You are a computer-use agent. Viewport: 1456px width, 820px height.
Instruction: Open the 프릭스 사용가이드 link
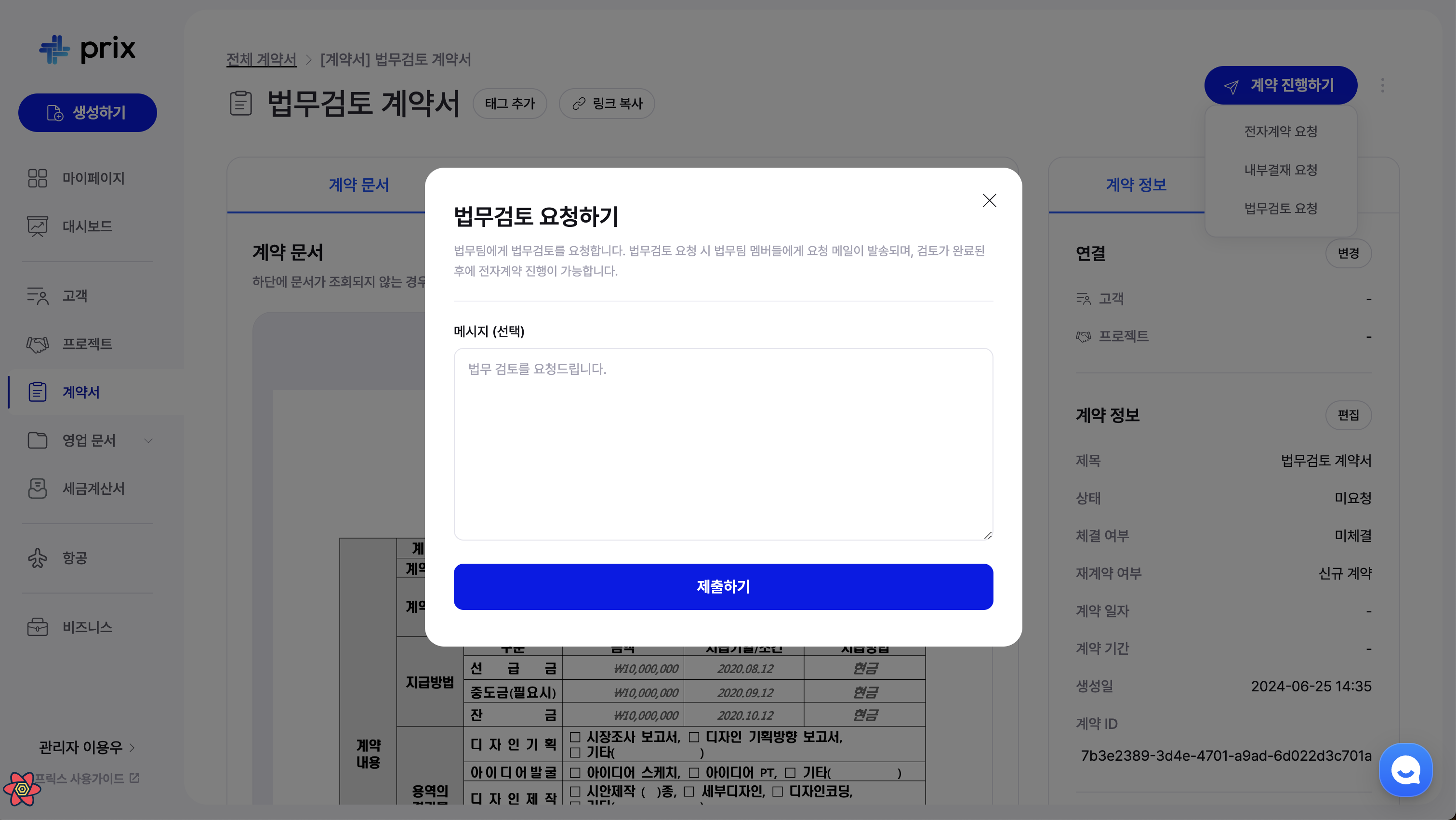(x=86, y=778)
